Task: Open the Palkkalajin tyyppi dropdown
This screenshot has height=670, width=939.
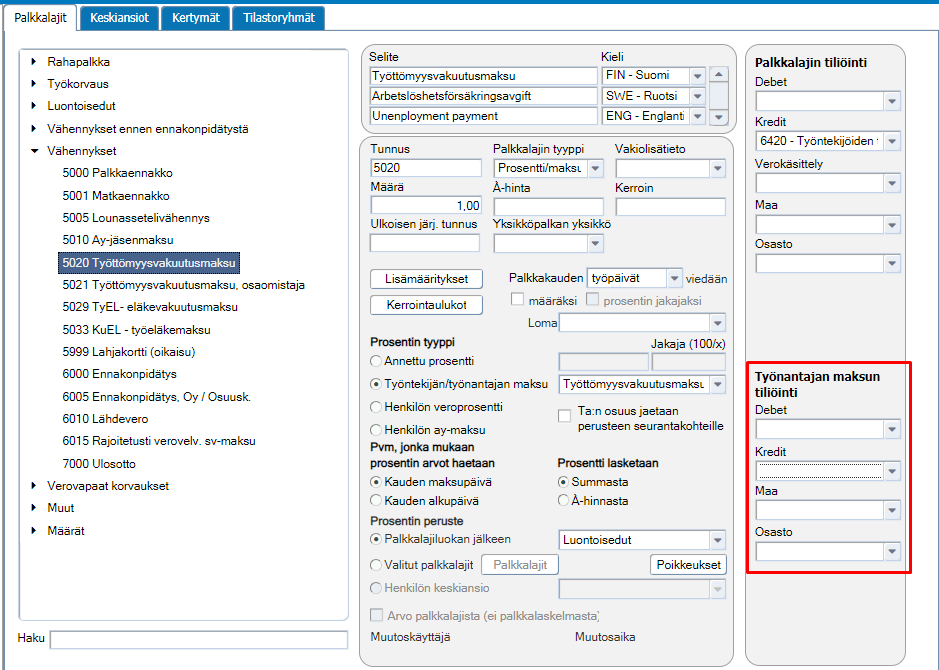Action: [x=595, y=168]
